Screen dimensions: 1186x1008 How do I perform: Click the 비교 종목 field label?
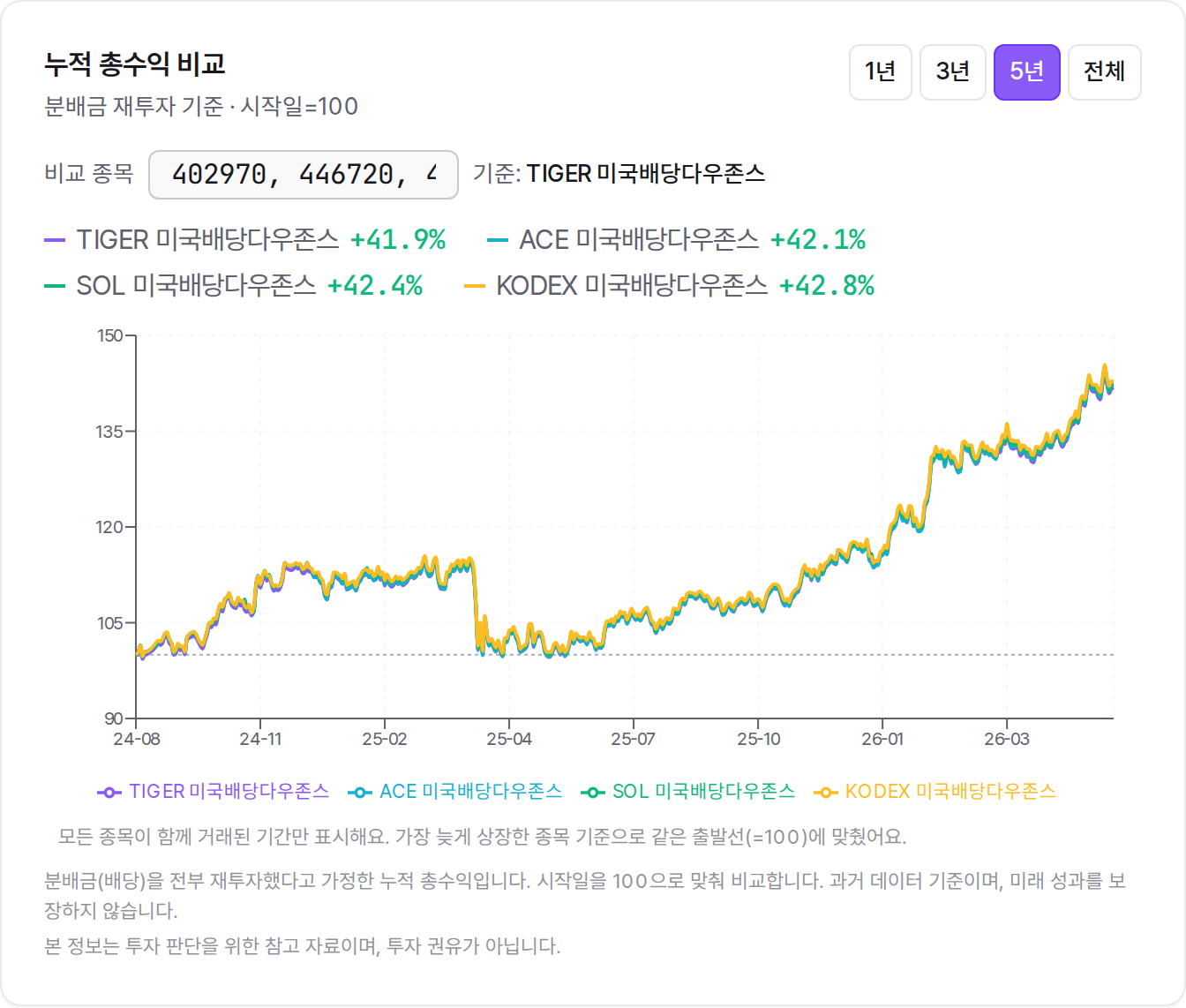(x=89, y=174)
